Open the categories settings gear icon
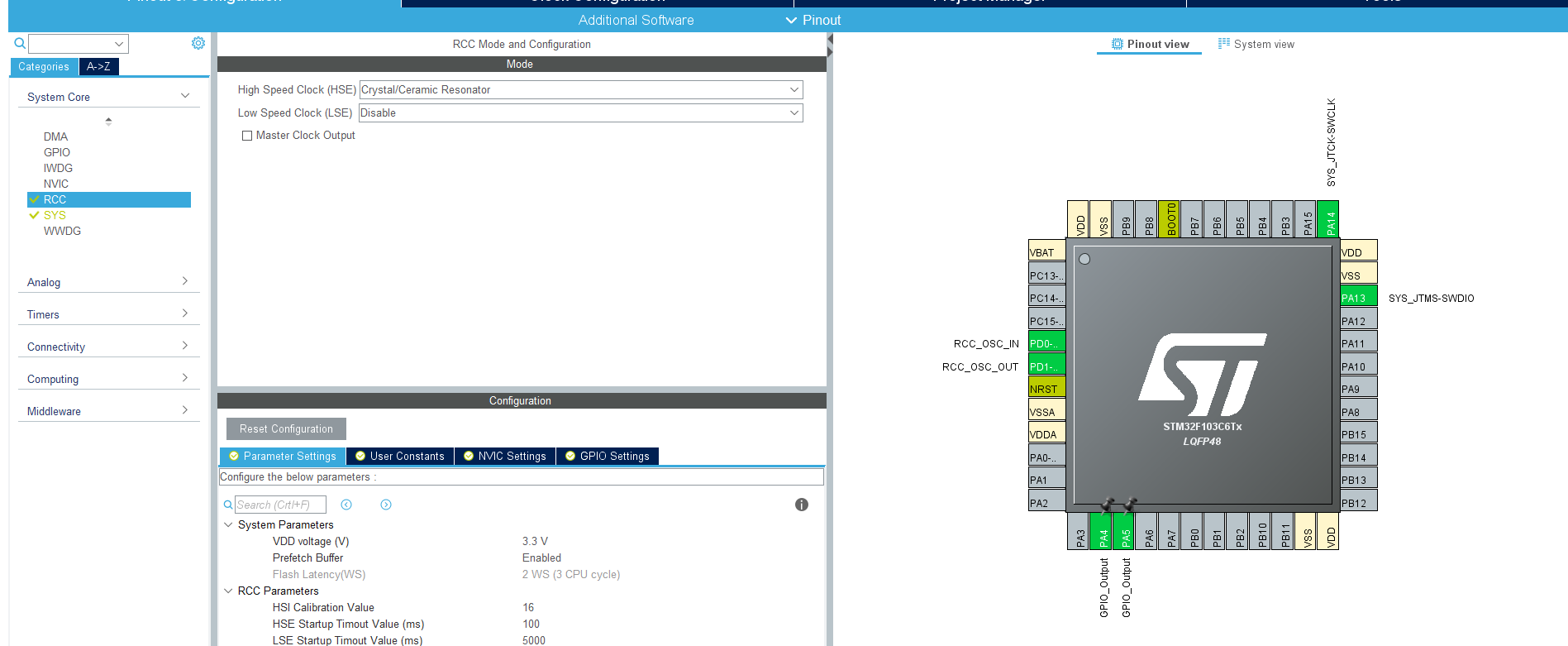The height and width of the screenshot is (646, 1568). [x=198, y=43]
